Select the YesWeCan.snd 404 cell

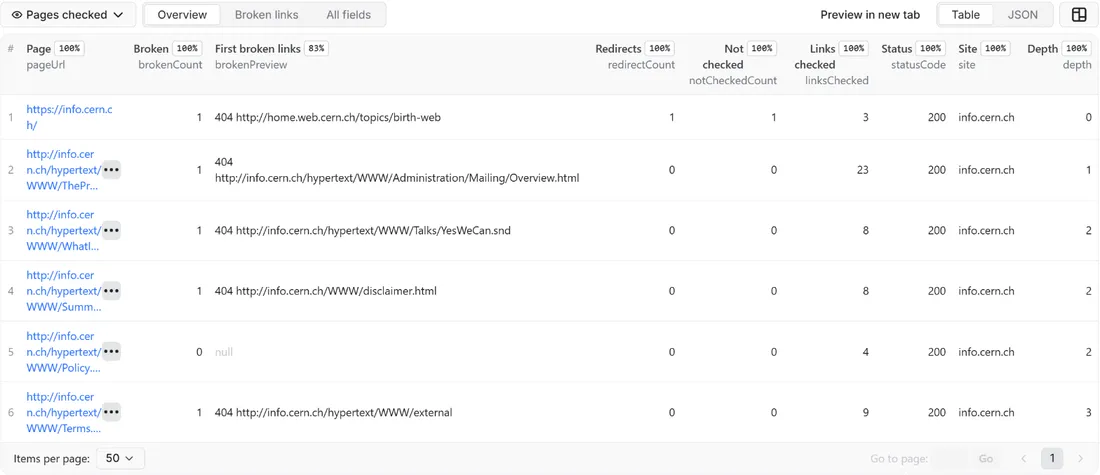[363, 230]
